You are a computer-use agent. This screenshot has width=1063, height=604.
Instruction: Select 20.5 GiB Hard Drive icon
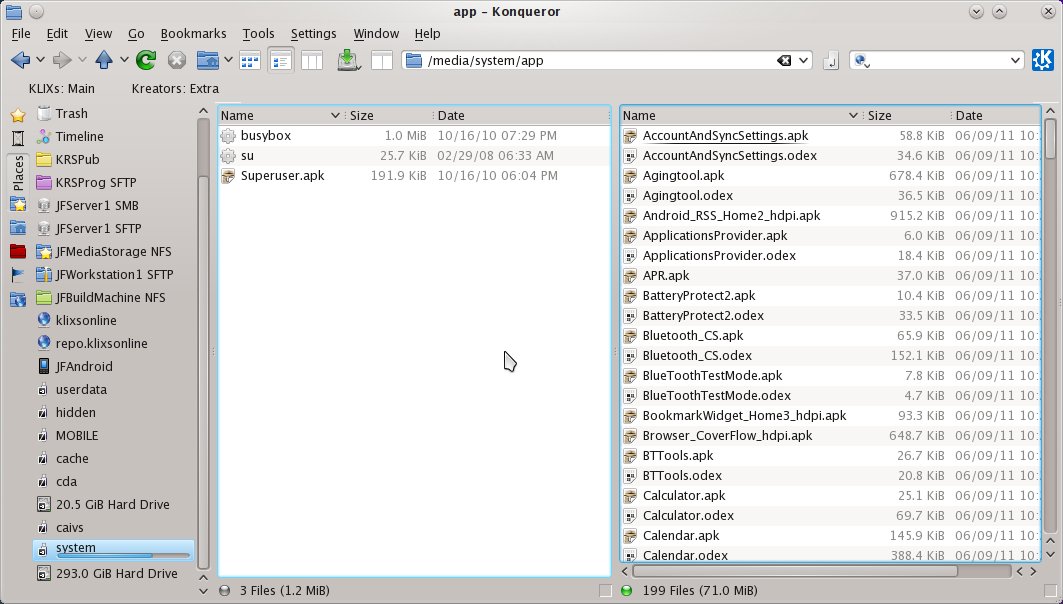pos(43,505)
